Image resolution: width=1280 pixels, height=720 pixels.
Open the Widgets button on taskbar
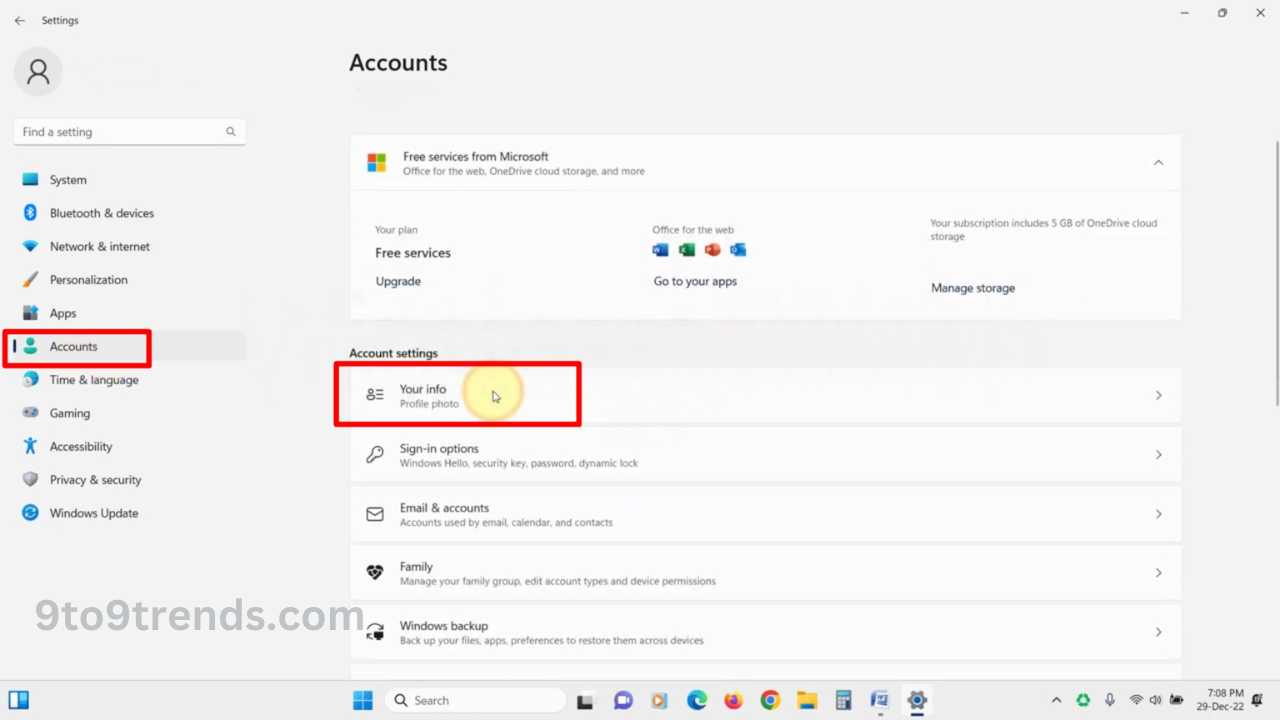coord(19,700)
